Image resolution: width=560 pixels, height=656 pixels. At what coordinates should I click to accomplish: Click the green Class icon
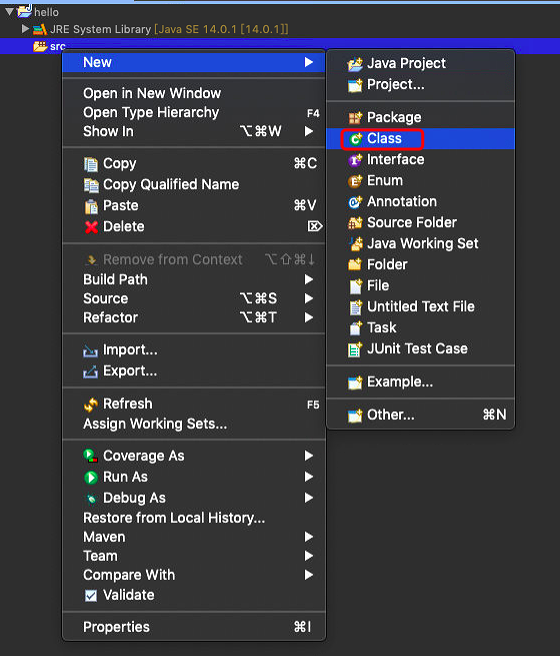pyautogui.click(x=355, y=138)
